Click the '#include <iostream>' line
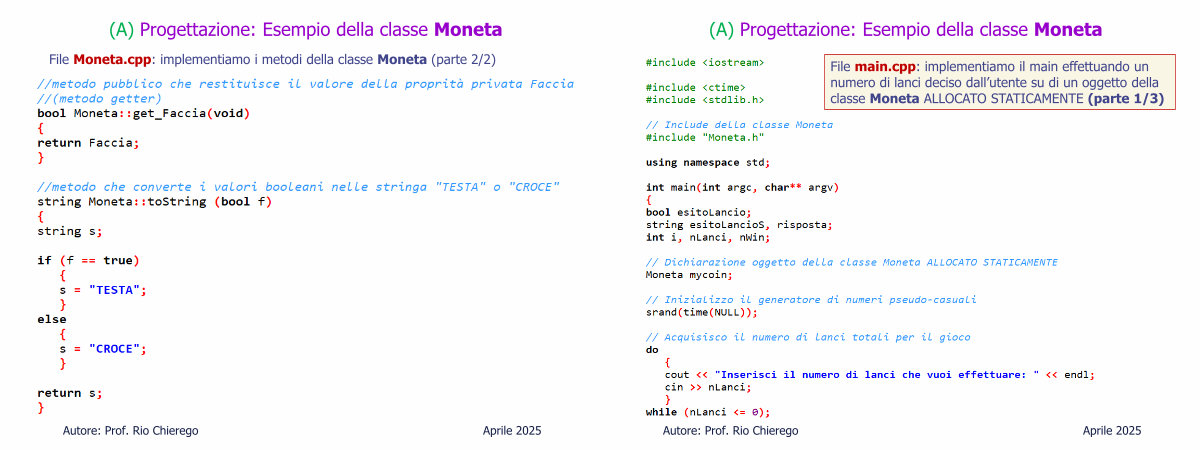 tap(705, 63)
